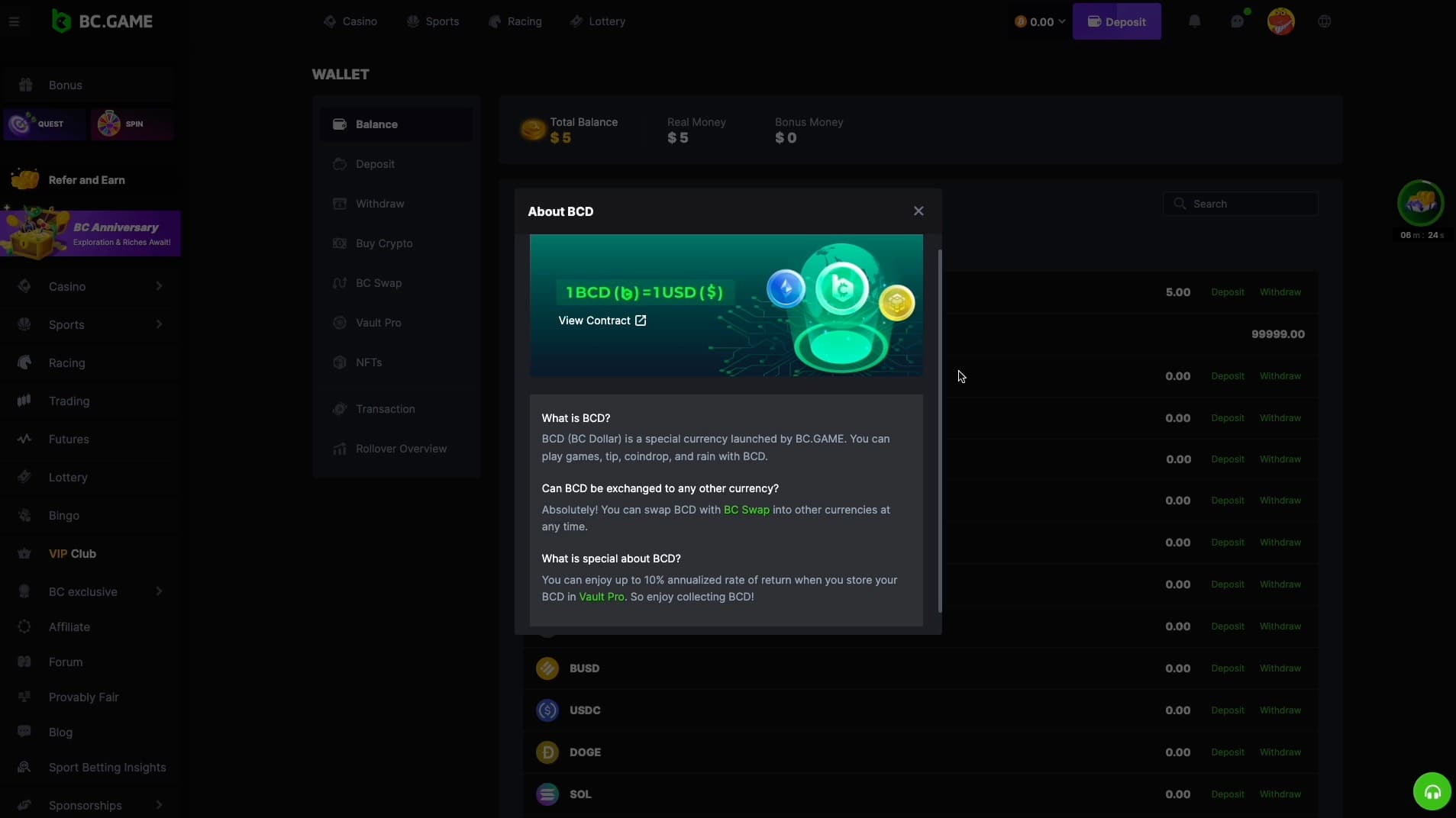Click Deposit in the BUSD row
This screenshot has height=818, width=1456.
(1228, 668)
